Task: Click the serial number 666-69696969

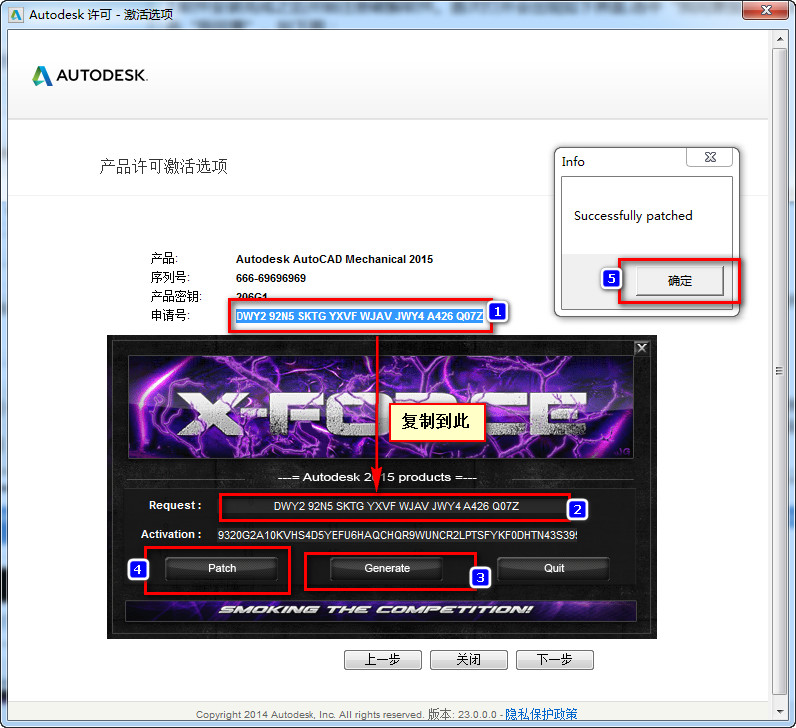Action: (x=271, y=278)
